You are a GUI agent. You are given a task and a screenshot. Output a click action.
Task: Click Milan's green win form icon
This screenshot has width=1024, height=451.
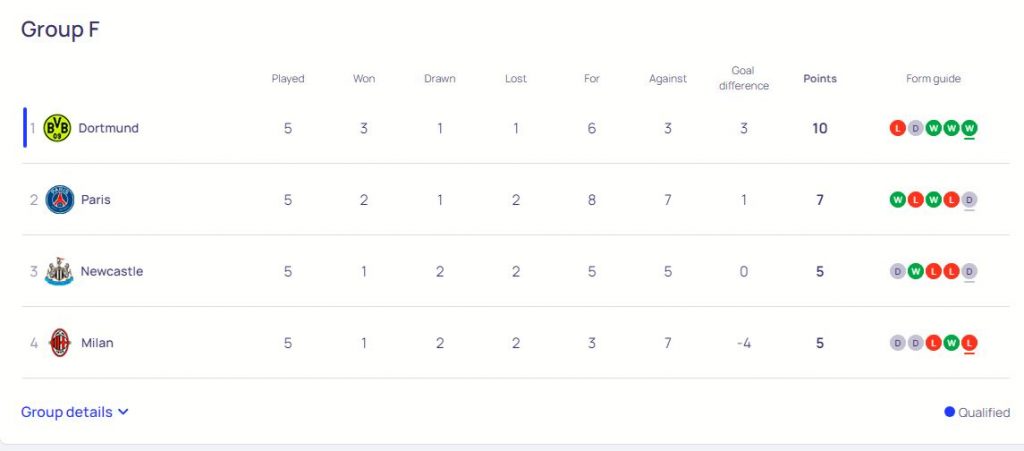[951, 343]
